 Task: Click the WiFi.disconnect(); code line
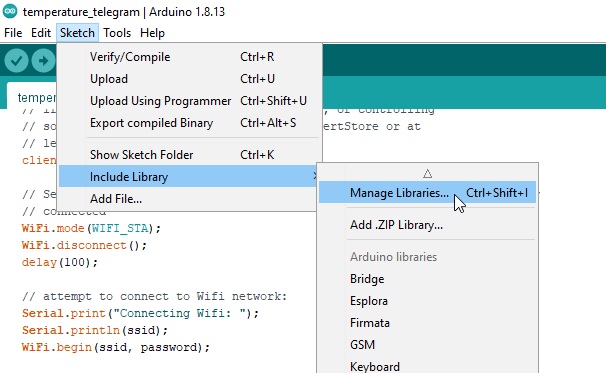[x=84, y=245]
